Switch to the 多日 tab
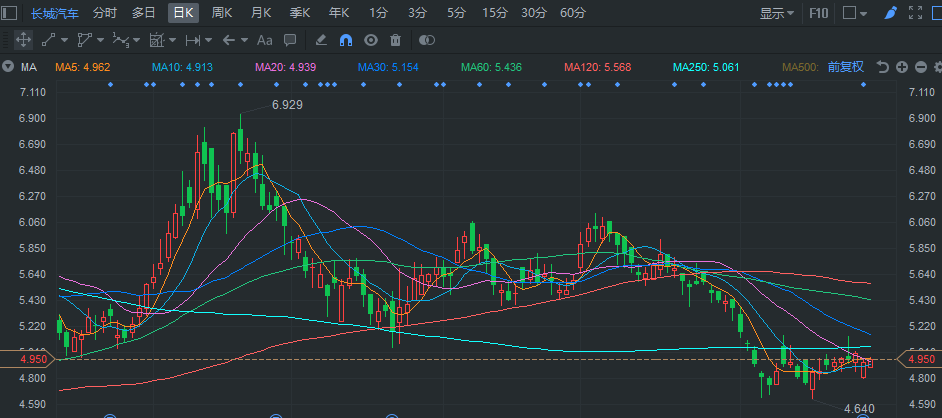Viewport: 942px width, 418px height. click(144, 13)
